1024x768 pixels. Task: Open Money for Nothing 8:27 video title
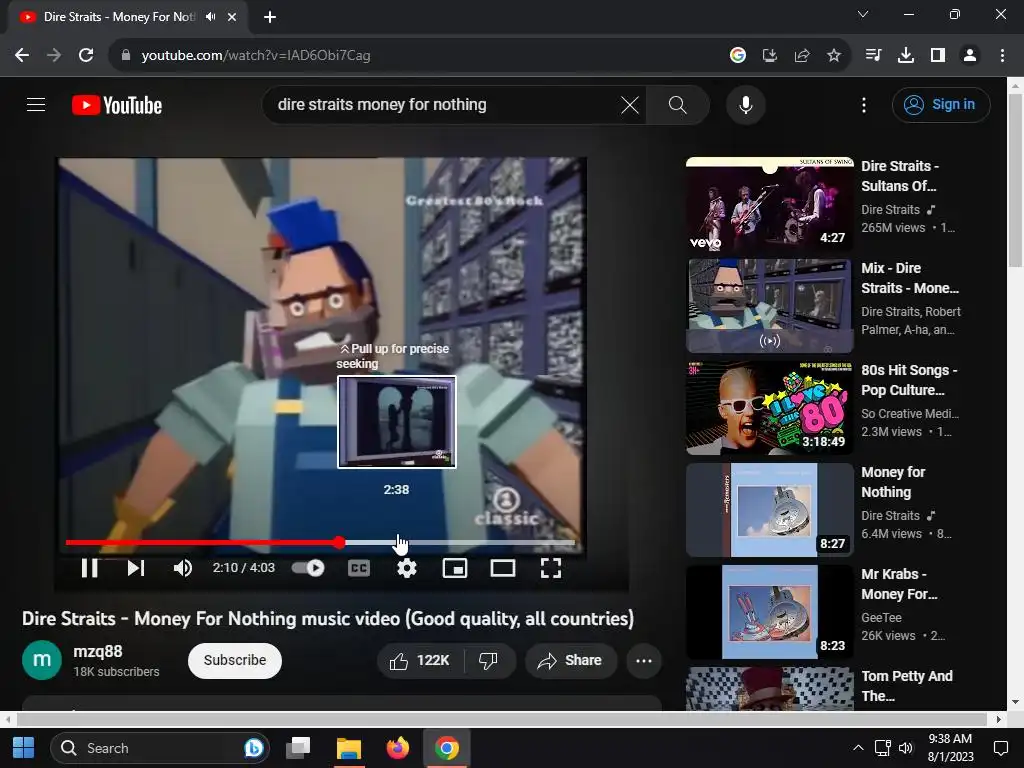click(x=893, y=482)
